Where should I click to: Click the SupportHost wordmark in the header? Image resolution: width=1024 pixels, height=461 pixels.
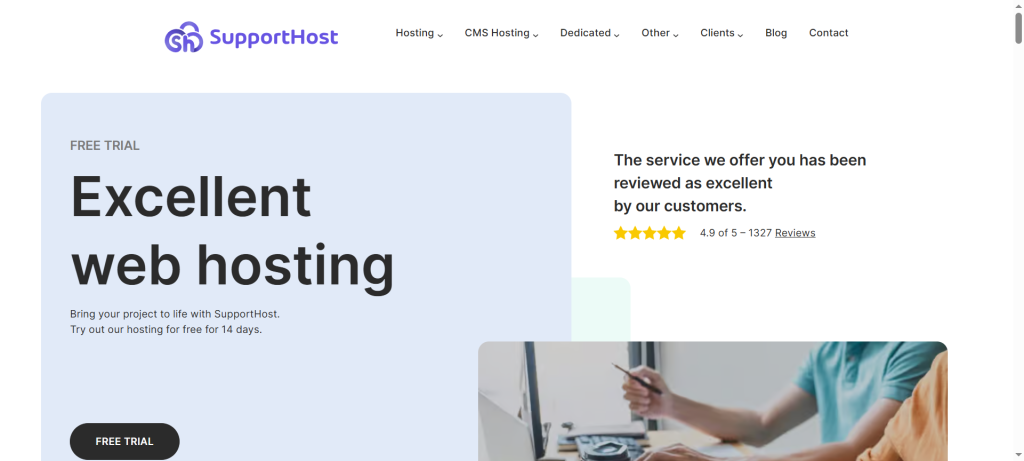point(274,37)
